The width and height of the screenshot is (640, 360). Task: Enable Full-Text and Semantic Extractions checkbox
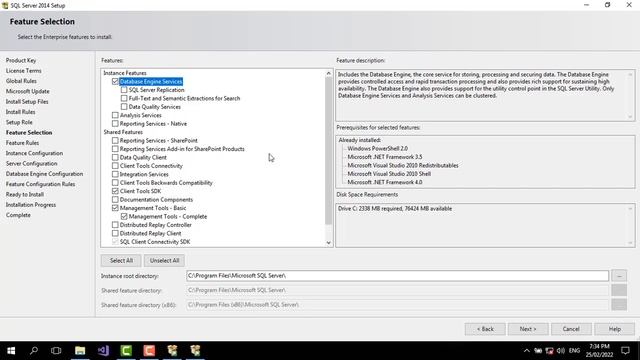(124, 98)
